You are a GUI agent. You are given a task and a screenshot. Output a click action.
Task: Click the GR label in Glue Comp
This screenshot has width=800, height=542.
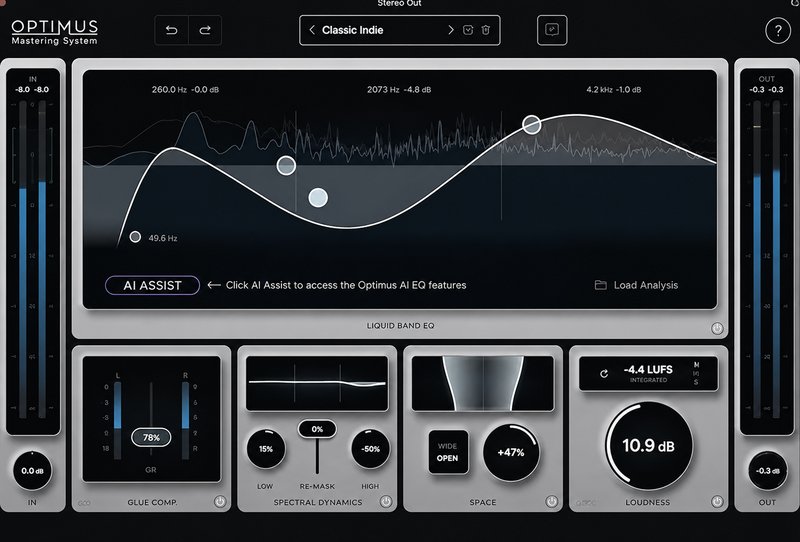151,470
